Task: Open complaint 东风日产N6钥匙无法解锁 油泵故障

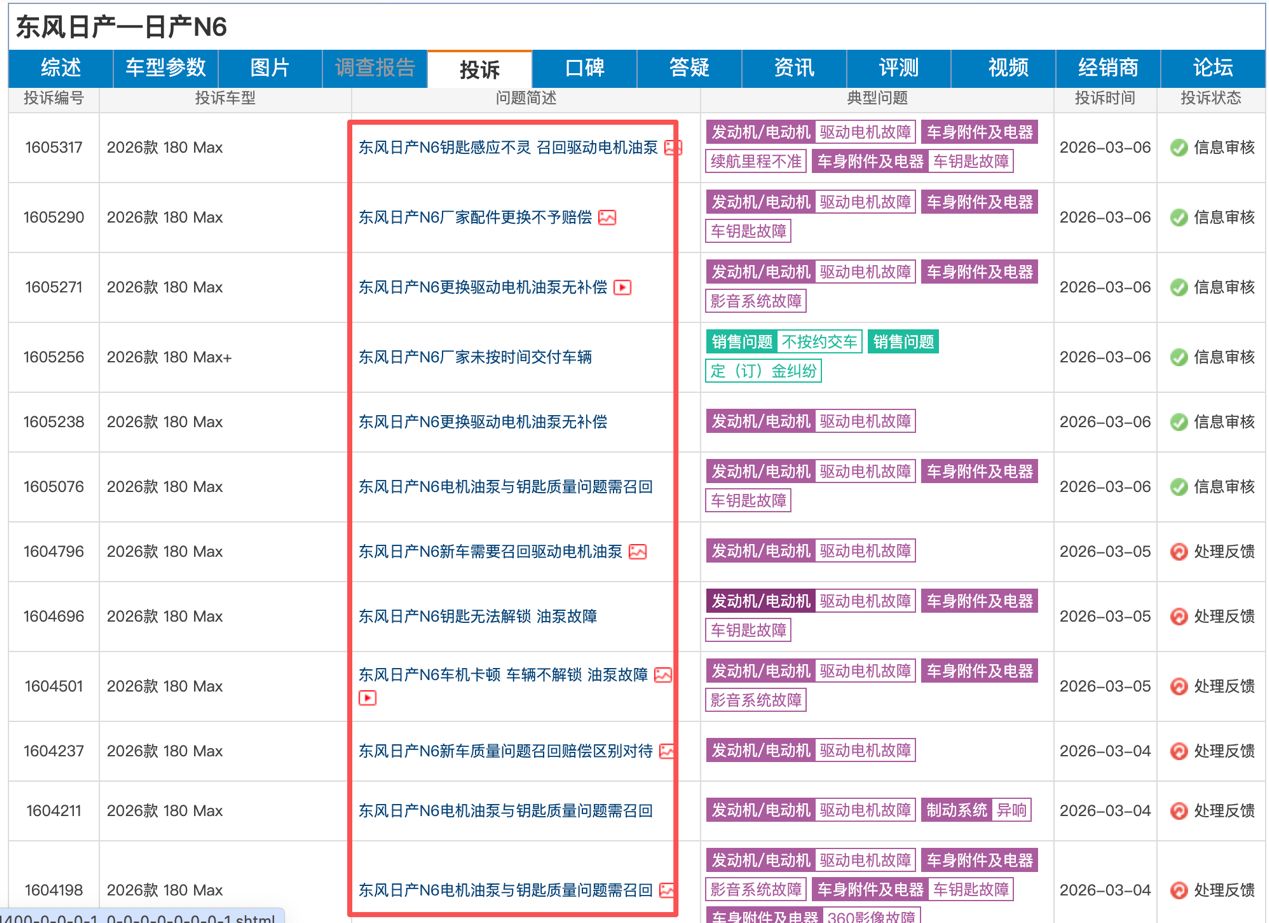Action: click(478, 616)
